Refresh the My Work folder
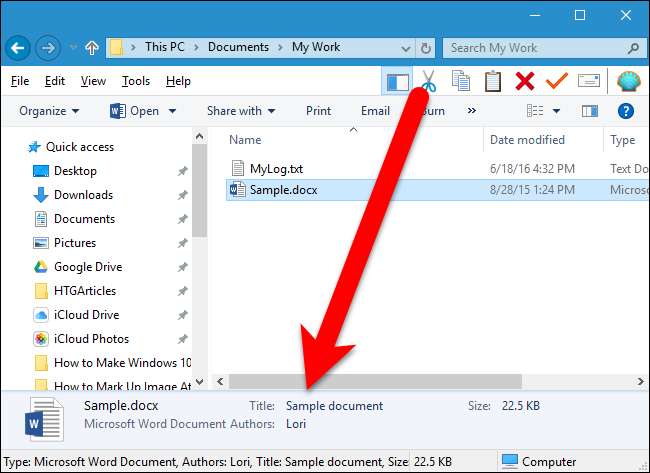The image size is (650, 473). tap(426, 48)
